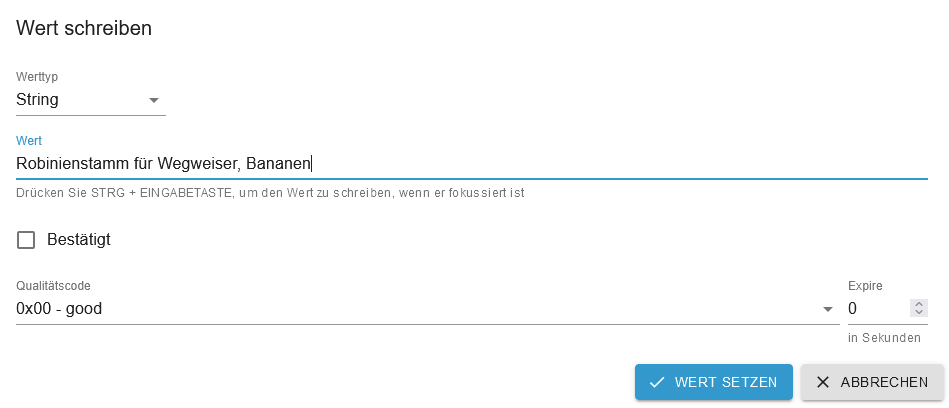Click the Qualitätscode field label
Image resolution: width=949 pixels, height=408 pixels.
click(x=53, y=286)
